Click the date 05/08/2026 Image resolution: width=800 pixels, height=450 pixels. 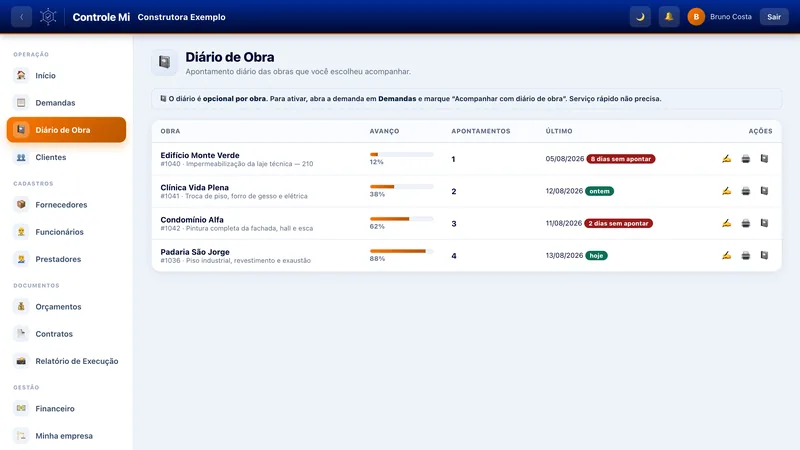click(565, 159)
